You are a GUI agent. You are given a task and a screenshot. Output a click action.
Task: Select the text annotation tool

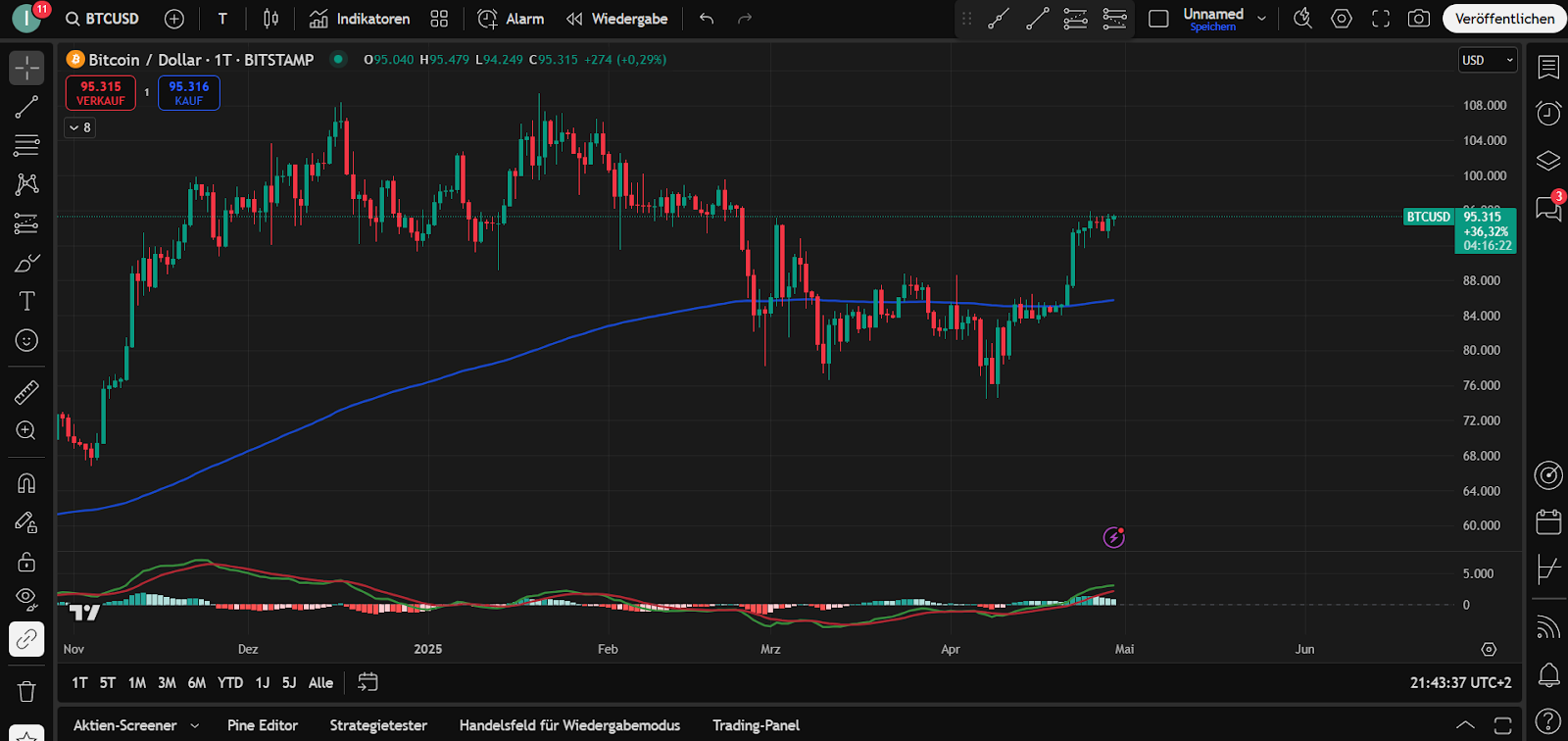[x=26, y=301]
